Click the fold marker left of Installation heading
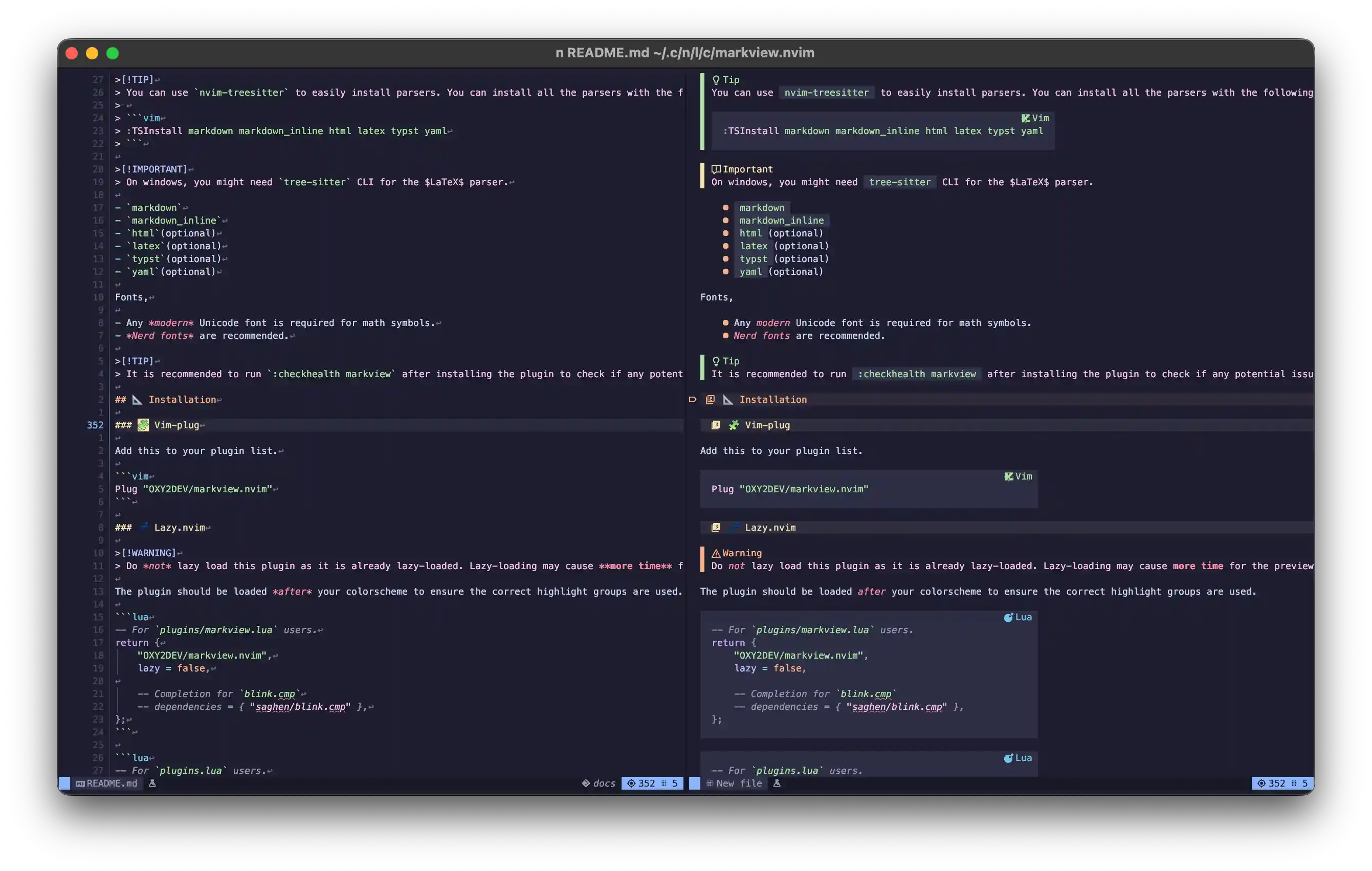This screenshot has height=871, width=1372. tap(692, 400)
